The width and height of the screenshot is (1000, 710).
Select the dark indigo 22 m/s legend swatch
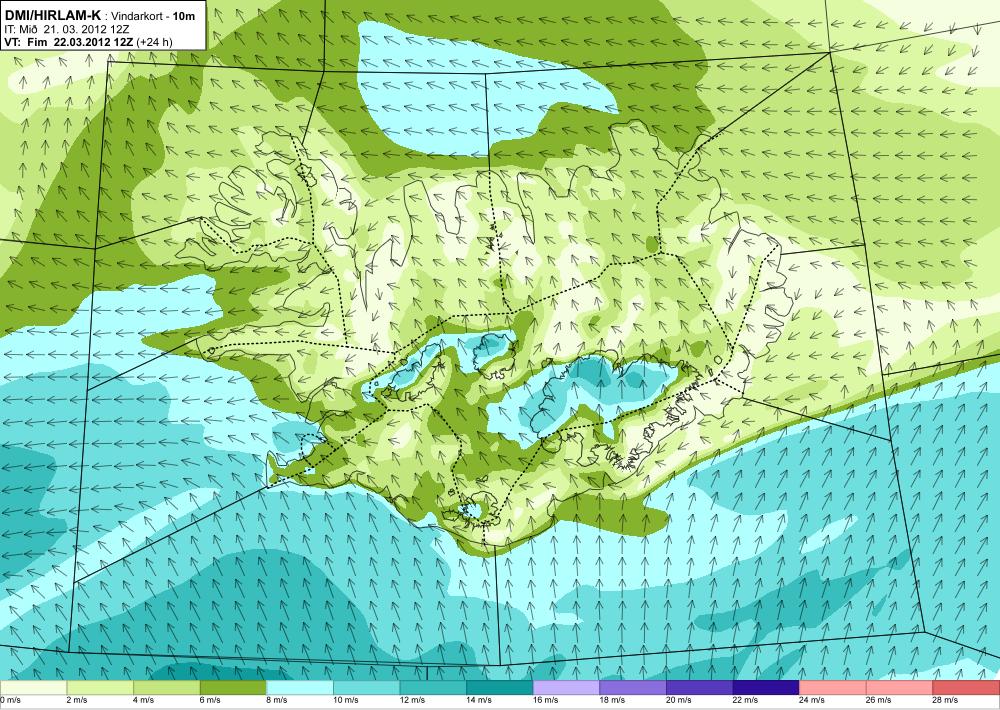point(766,688)
